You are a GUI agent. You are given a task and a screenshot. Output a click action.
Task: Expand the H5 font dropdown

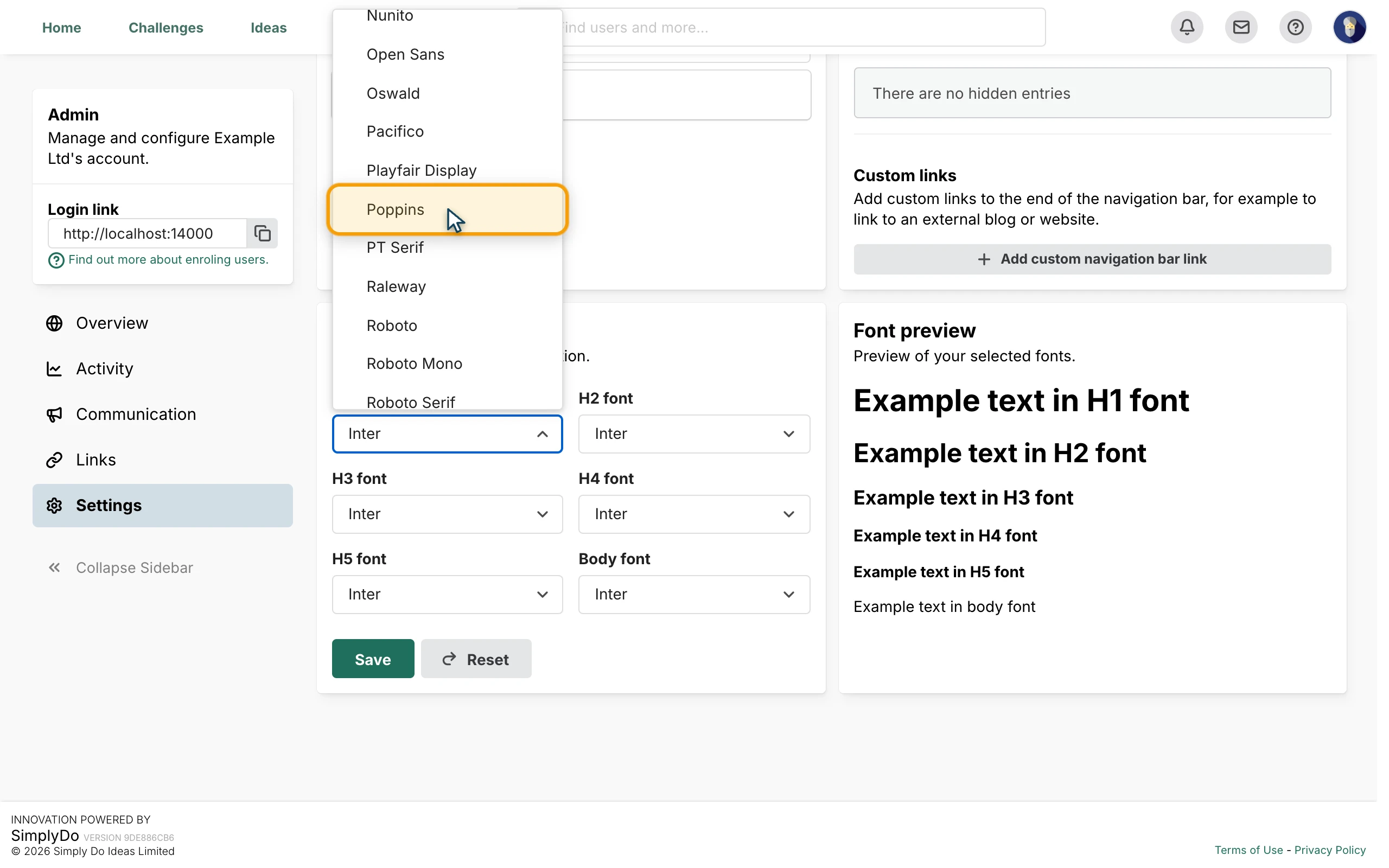click(x=447, y=595)
